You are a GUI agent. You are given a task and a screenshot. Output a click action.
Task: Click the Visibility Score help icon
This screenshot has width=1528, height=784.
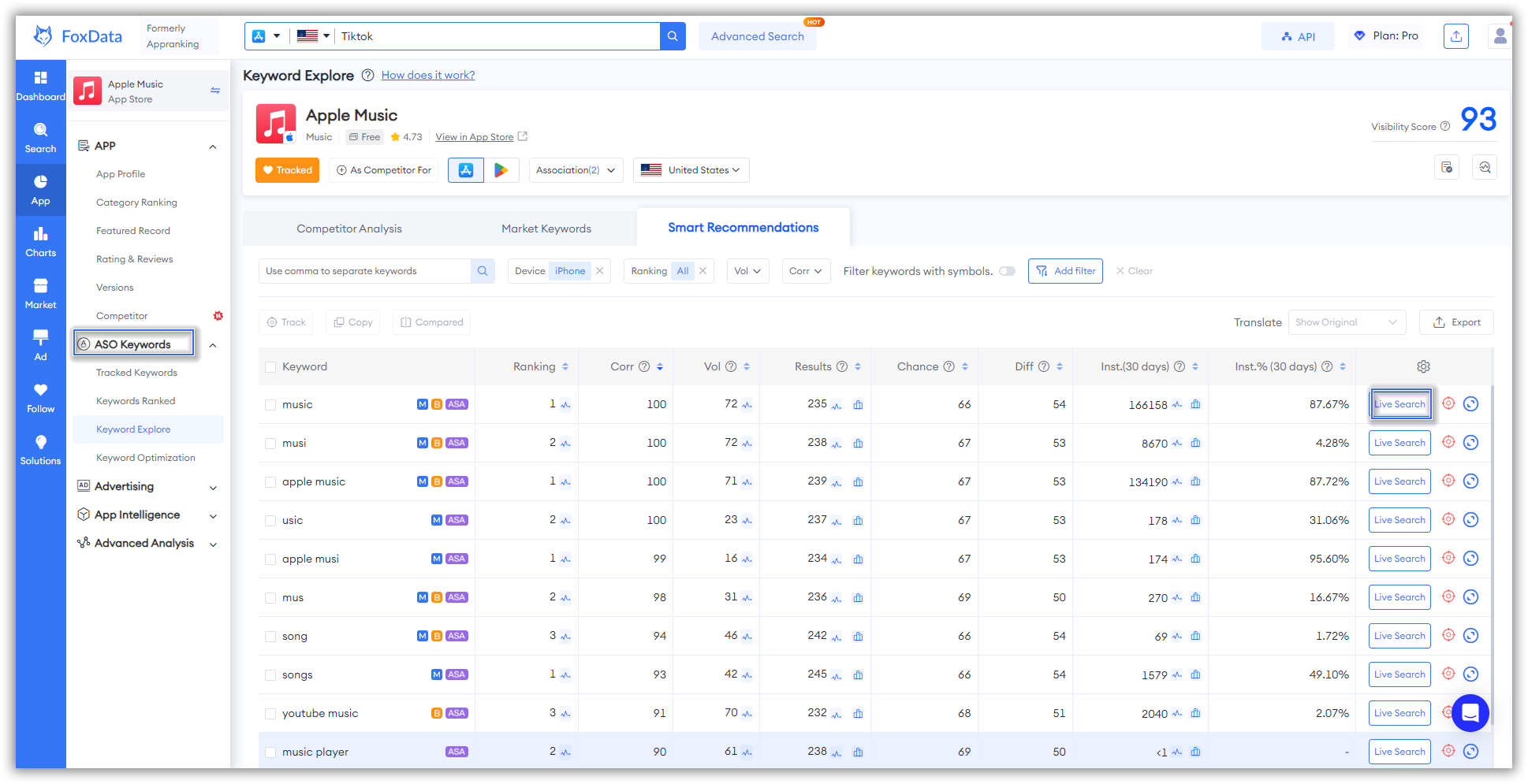coord(1445,126)
